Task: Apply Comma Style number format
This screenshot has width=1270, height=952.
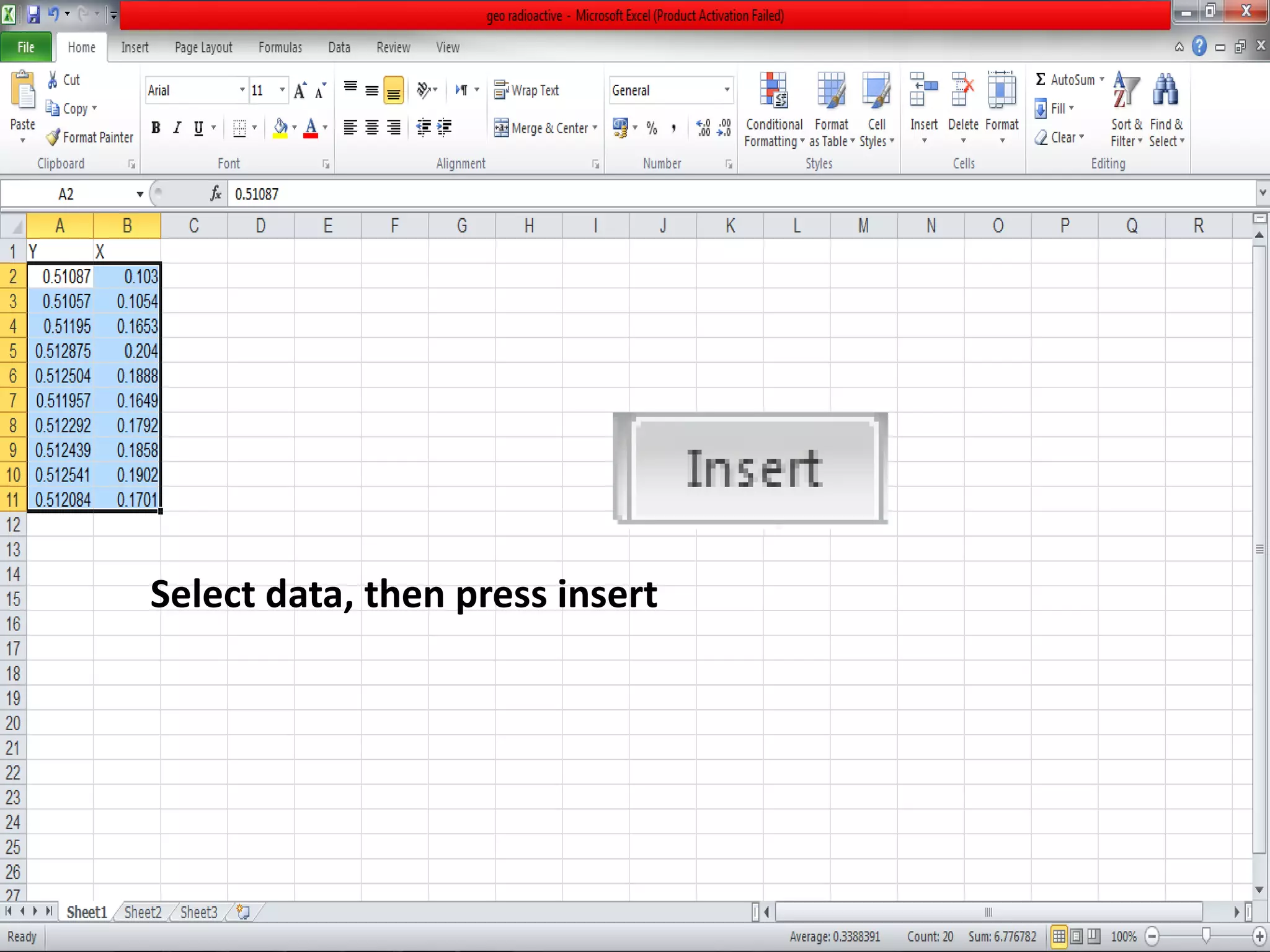Action: 673,128
